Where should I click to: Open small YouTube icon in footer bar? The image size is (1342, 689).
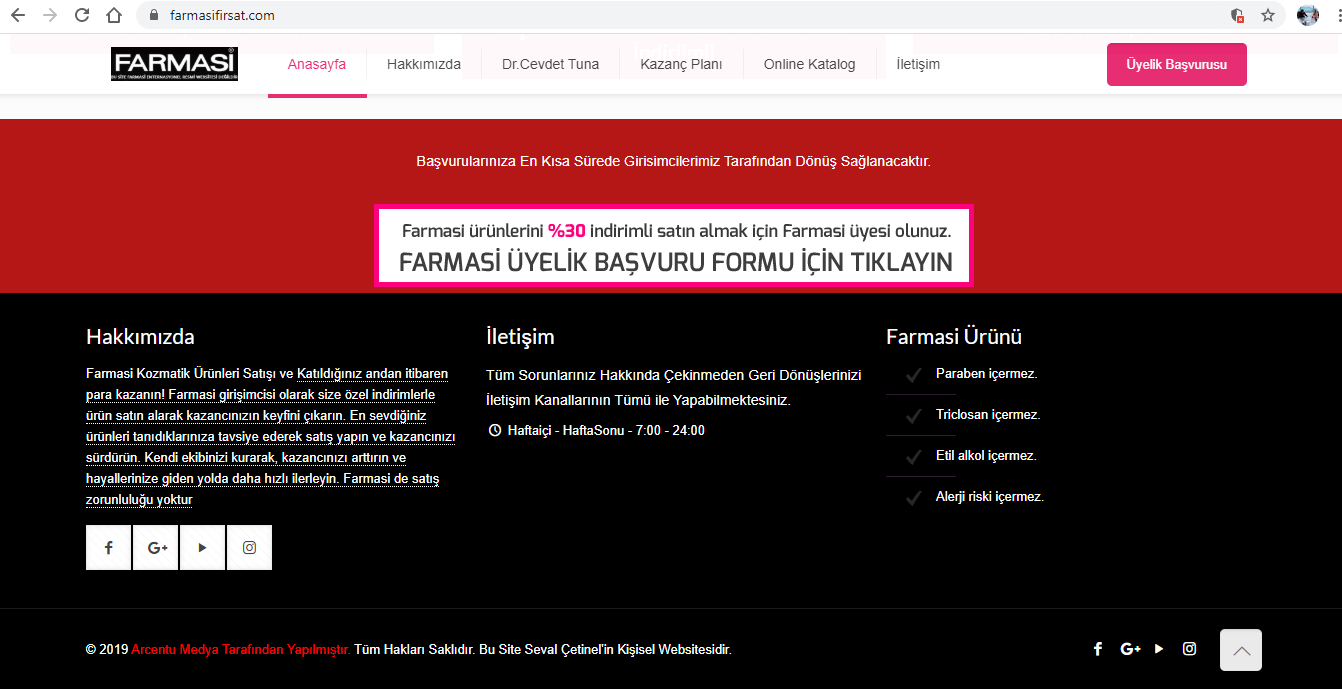[1159, 649]
